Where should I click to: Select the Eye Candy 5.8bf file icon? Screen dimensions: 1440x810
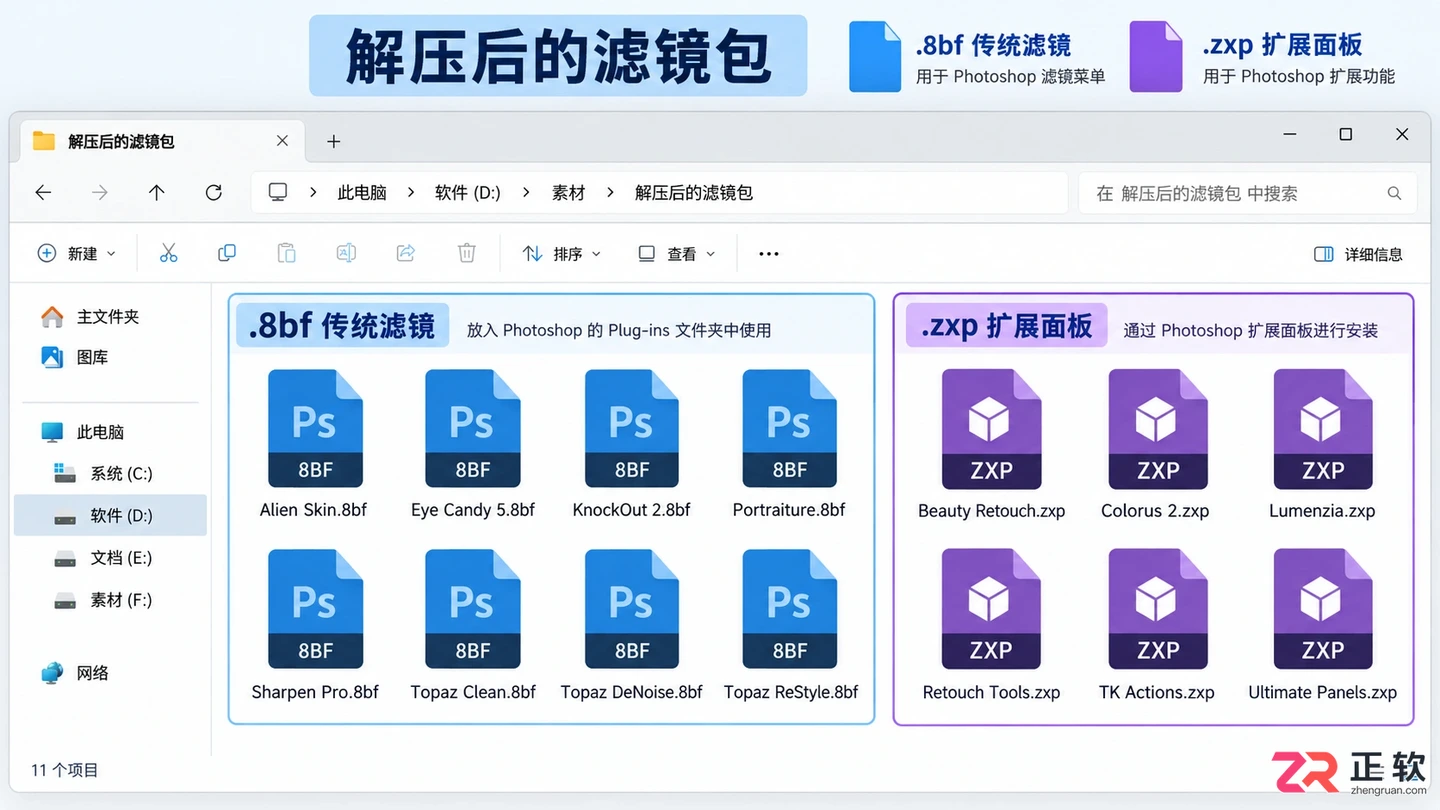pyautogui.click(x=472, y=429)
